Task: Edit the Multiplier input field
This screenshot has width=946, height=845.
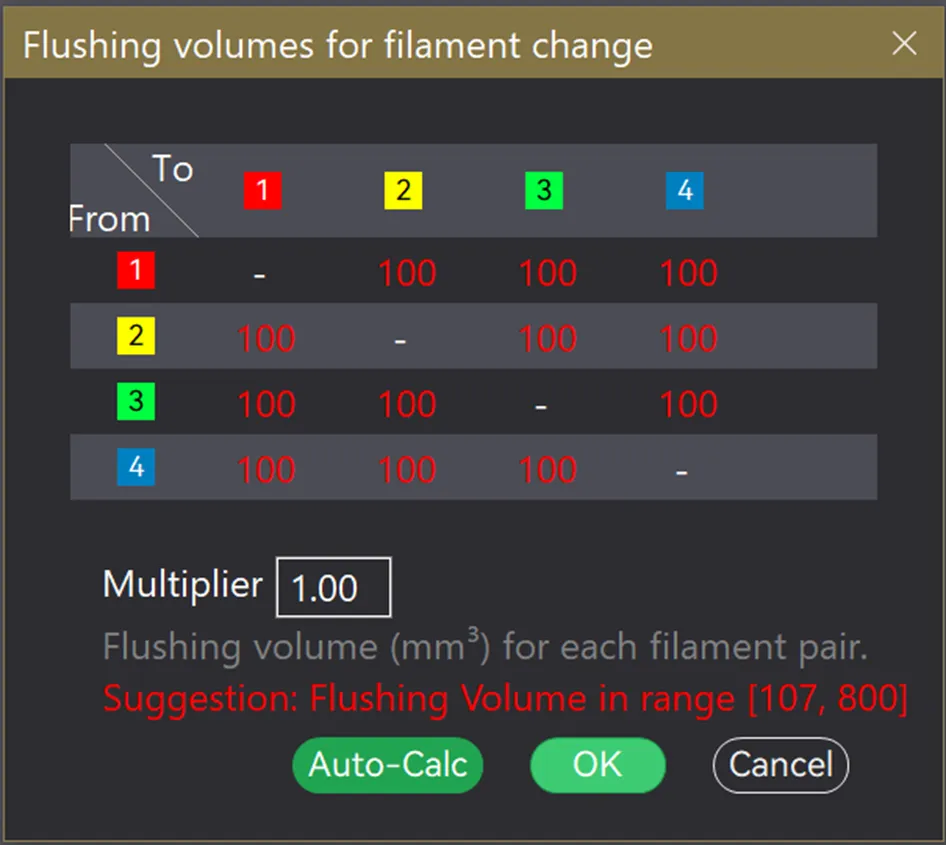Action: coord(333,587)
